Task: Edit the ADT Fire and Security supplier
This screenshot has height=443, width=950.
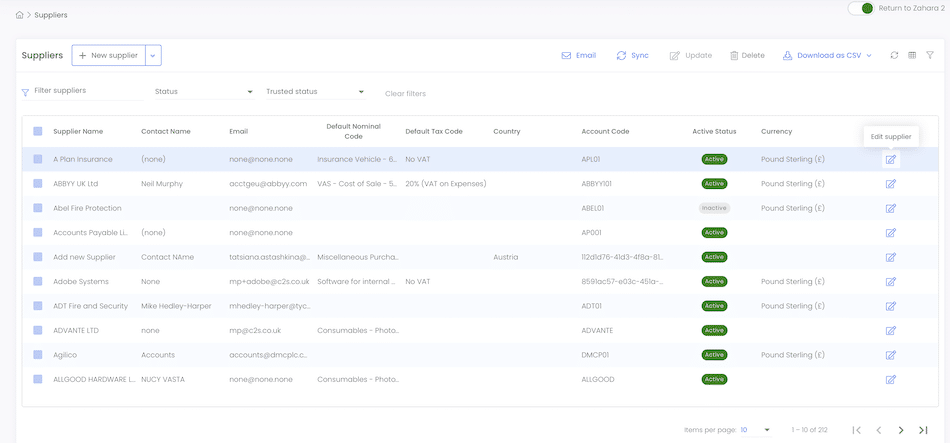Action: tap(891, 306)
